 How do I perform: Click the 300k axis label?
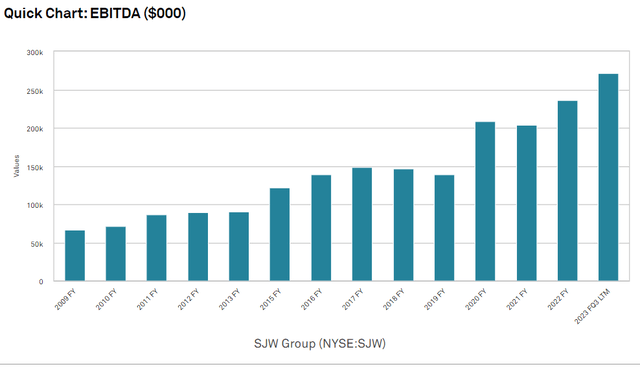[35, 53]
